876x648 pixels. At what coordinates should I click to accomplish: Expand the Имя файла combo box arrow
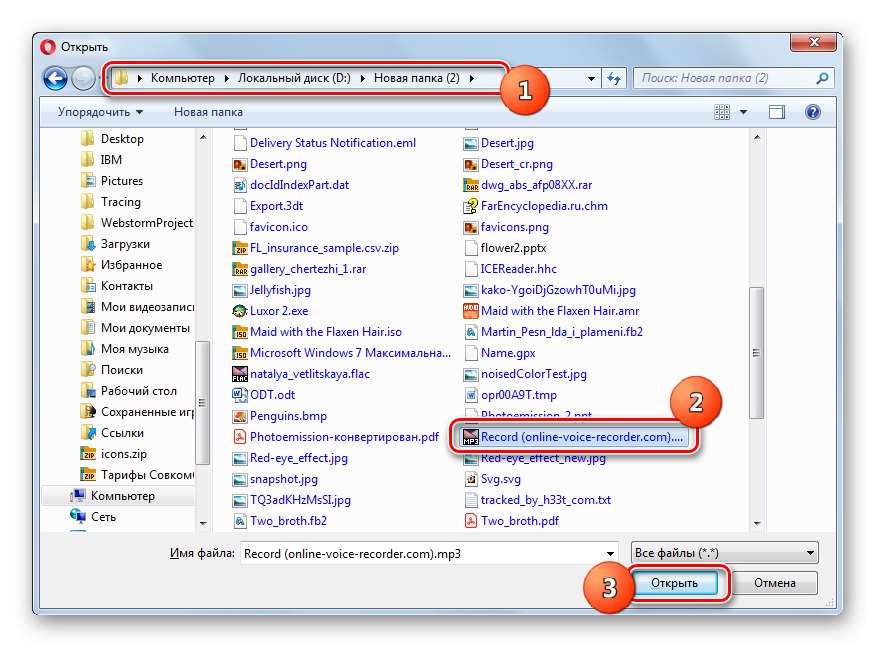pyautogui.click(x=610, y=554)
